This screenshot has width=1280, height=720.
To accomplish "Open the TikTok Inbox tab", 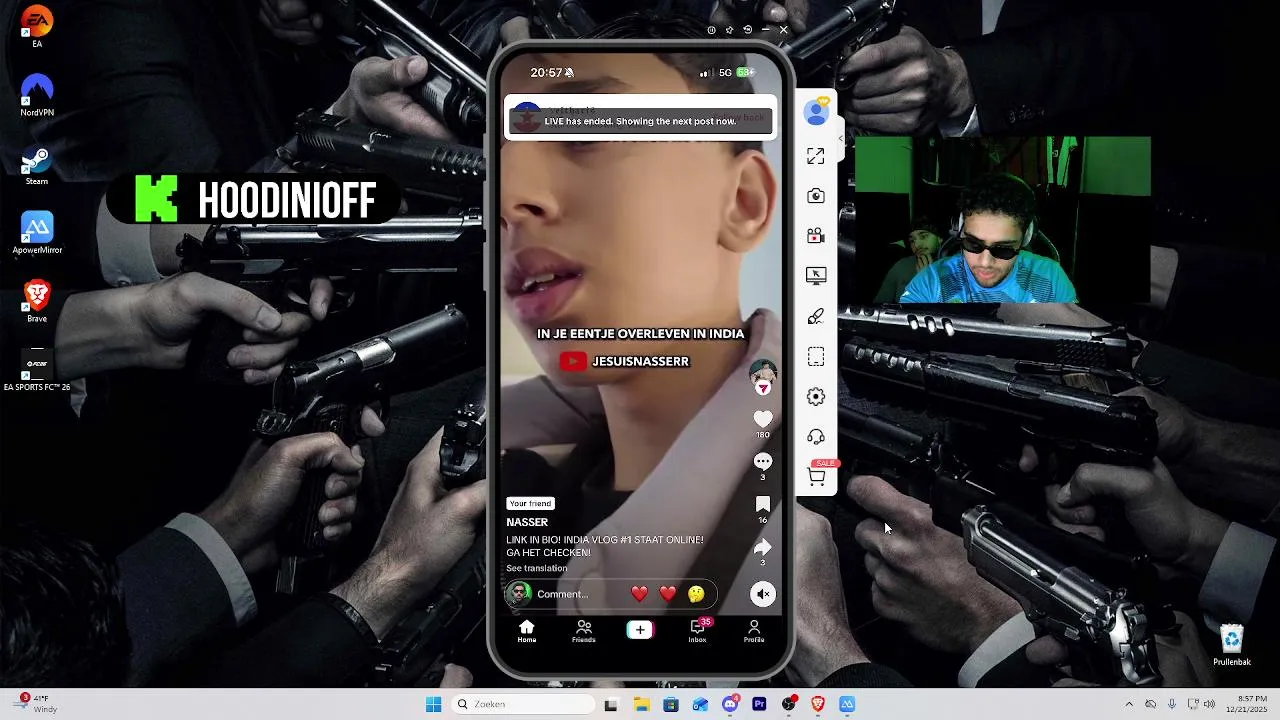I will coord(698,630).
